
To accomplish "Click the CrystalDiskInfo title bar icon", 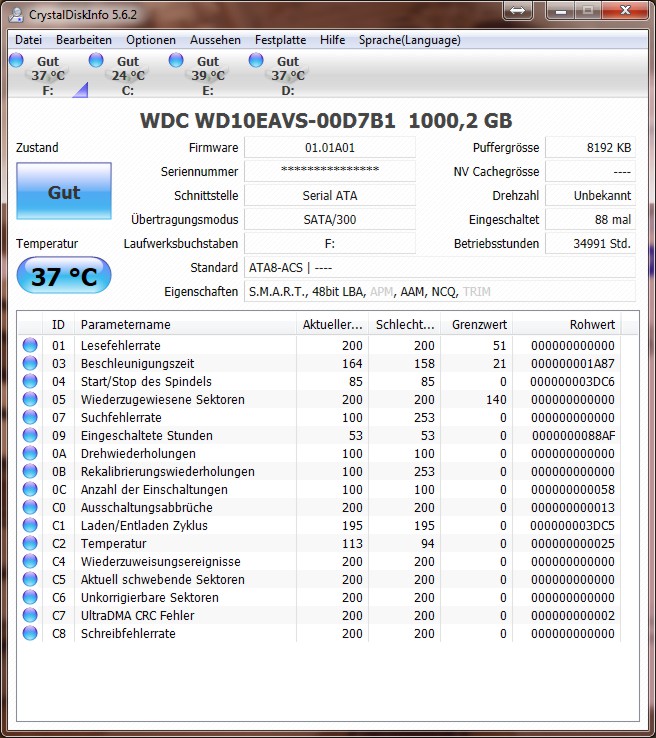I will [16, 14].
